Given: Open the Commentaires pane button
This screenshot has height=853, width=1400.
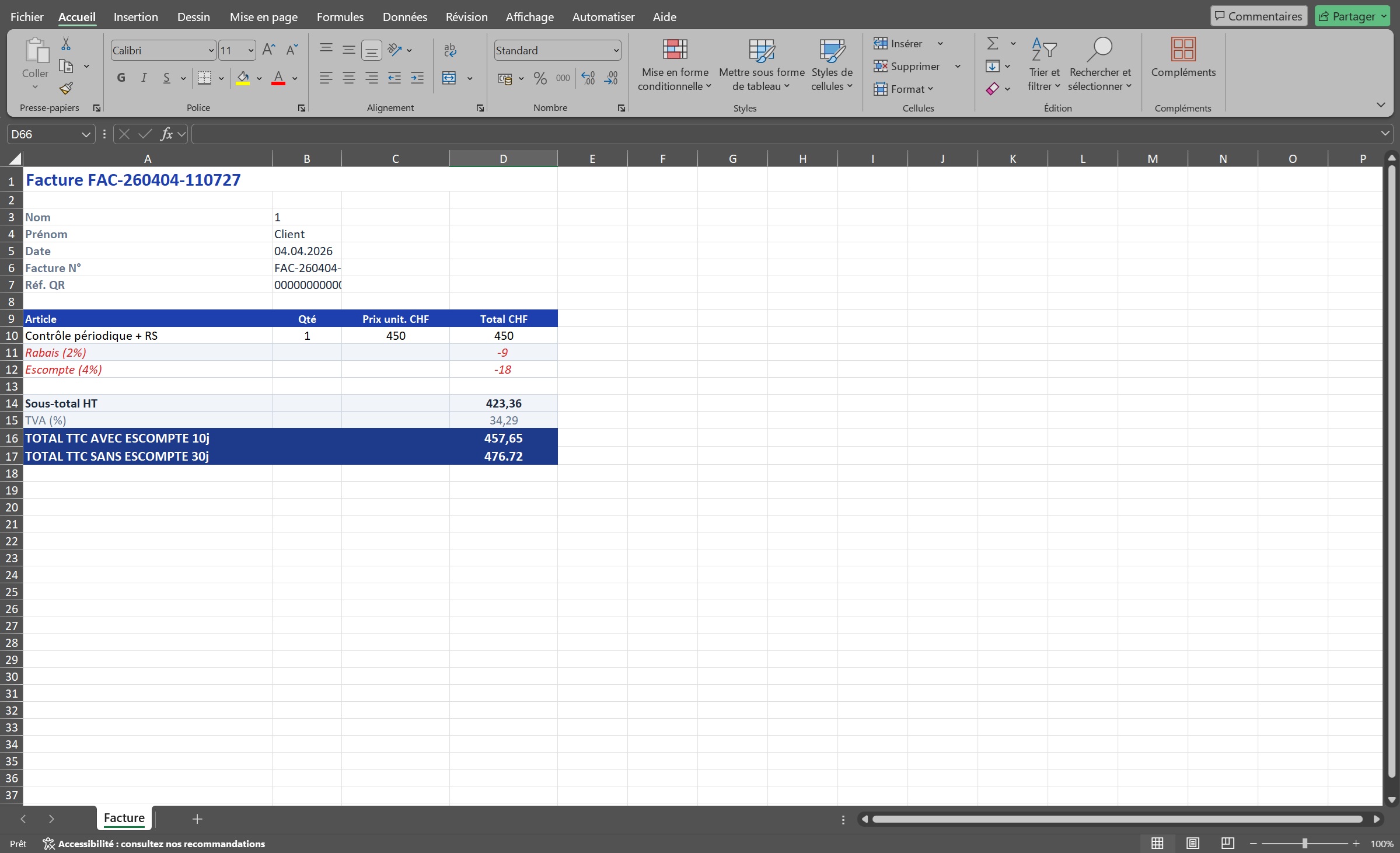Looking at the screenshot, I should click(x=1258, y=16).
